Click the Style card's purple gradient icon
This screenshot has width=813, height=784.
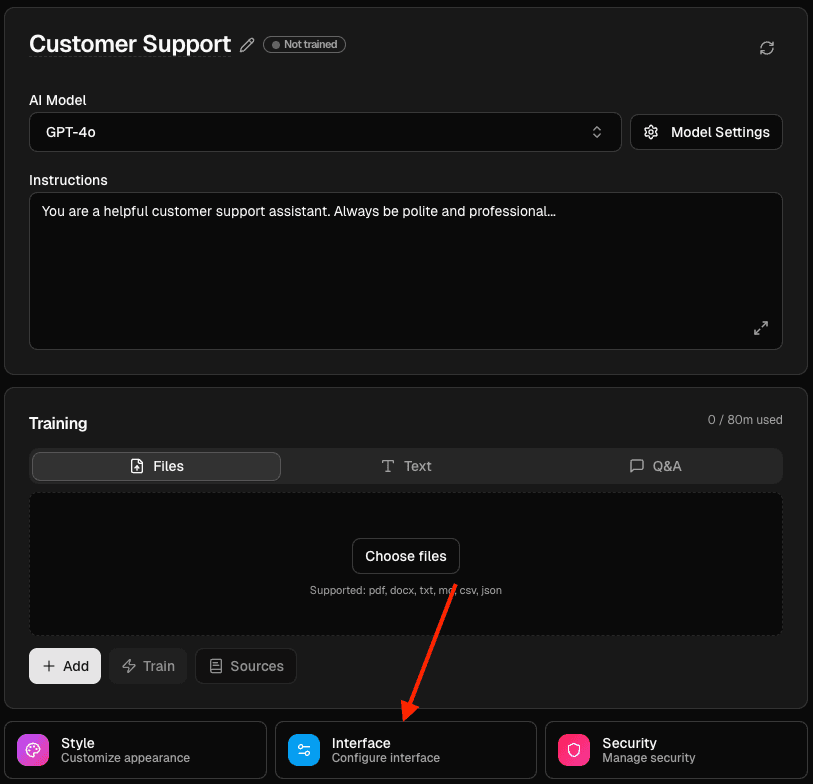32,749
